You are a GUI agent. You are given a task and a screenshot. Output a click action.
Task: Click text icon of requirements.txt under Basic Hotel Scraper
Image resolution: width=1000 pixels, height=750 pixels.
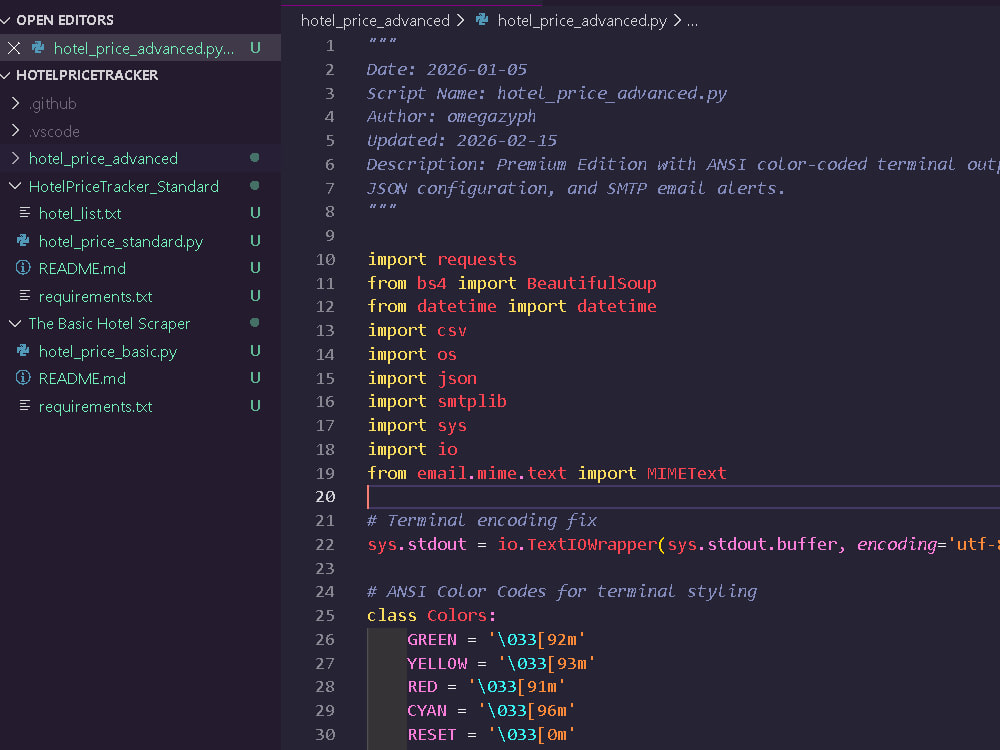pos(24,406)
